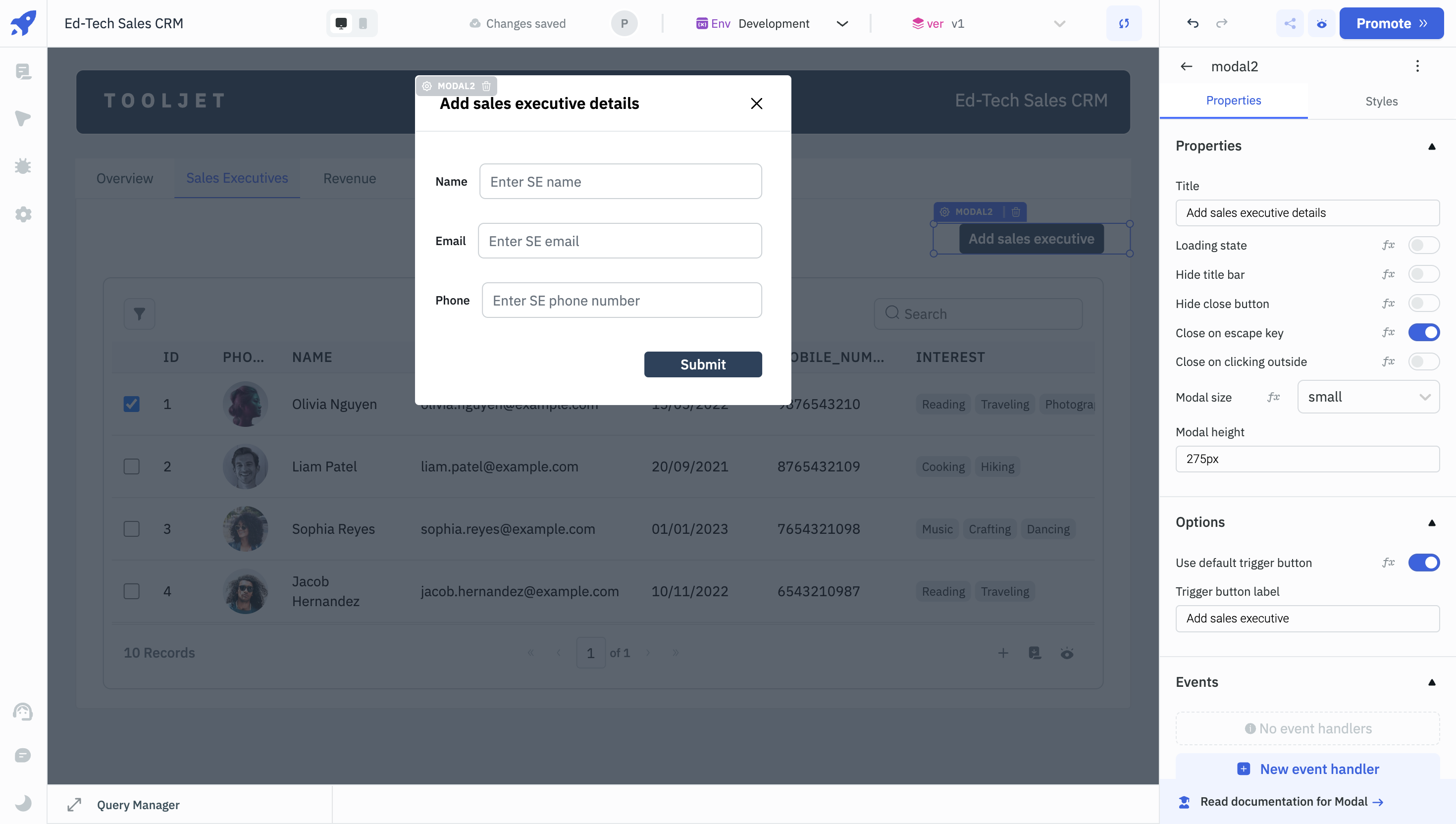Open the Properties tab

click(1233, 101)
